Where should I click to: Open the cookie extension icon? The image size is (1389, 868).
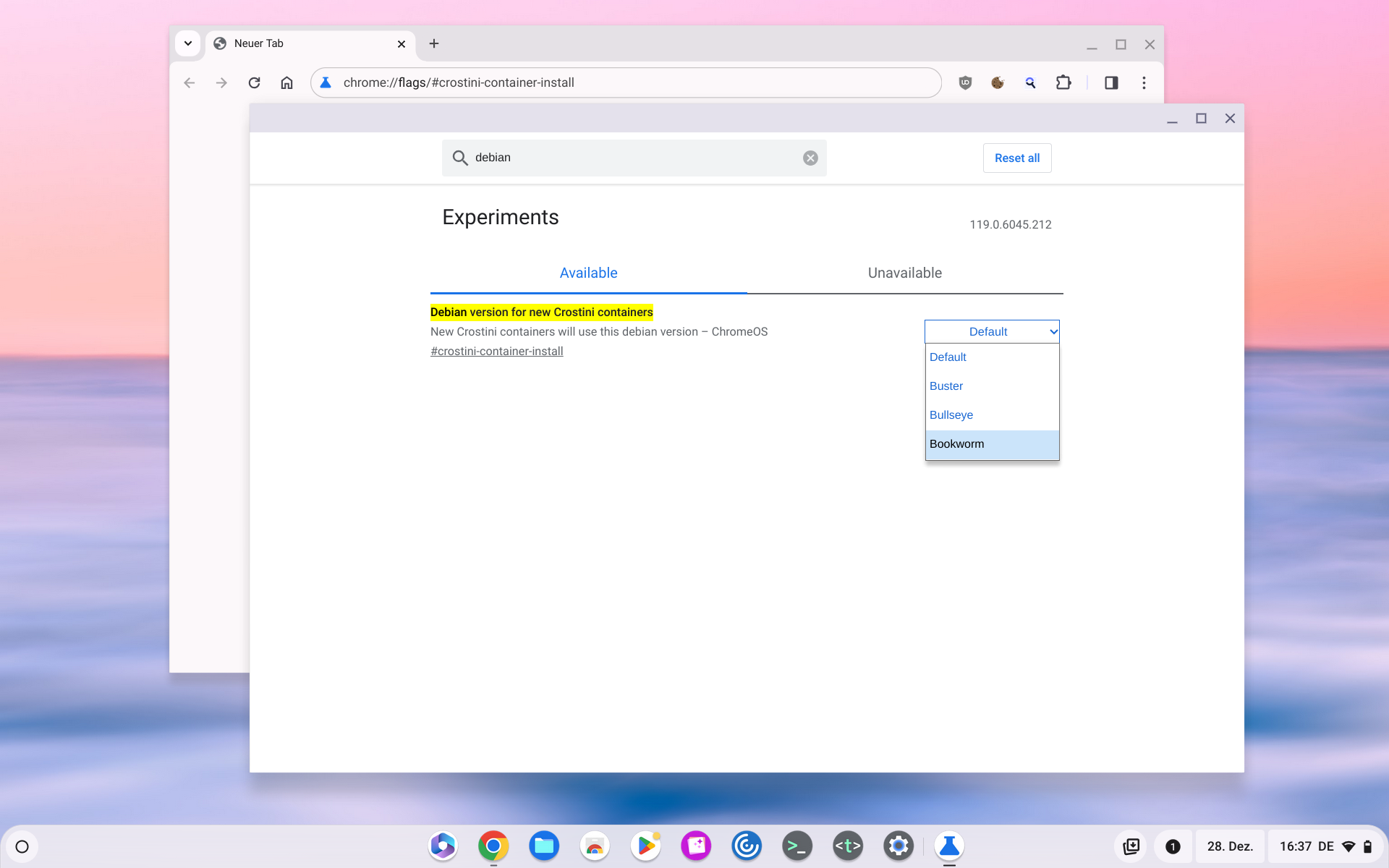click(x=998, y=82)
